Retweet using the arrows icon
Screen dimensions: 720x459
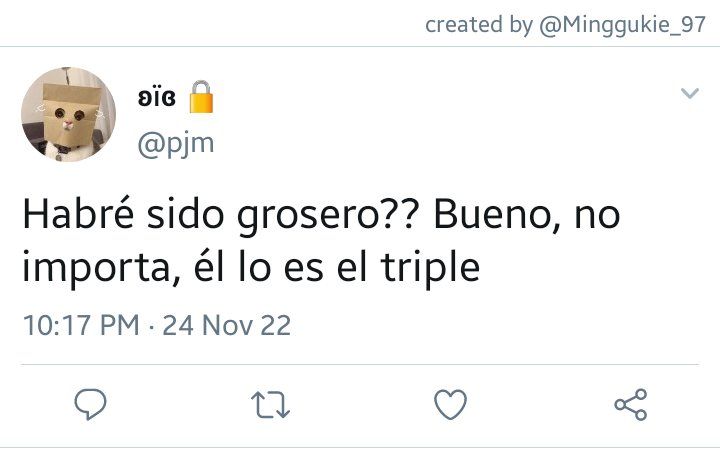pyautogui.click(x=270, y=405)
